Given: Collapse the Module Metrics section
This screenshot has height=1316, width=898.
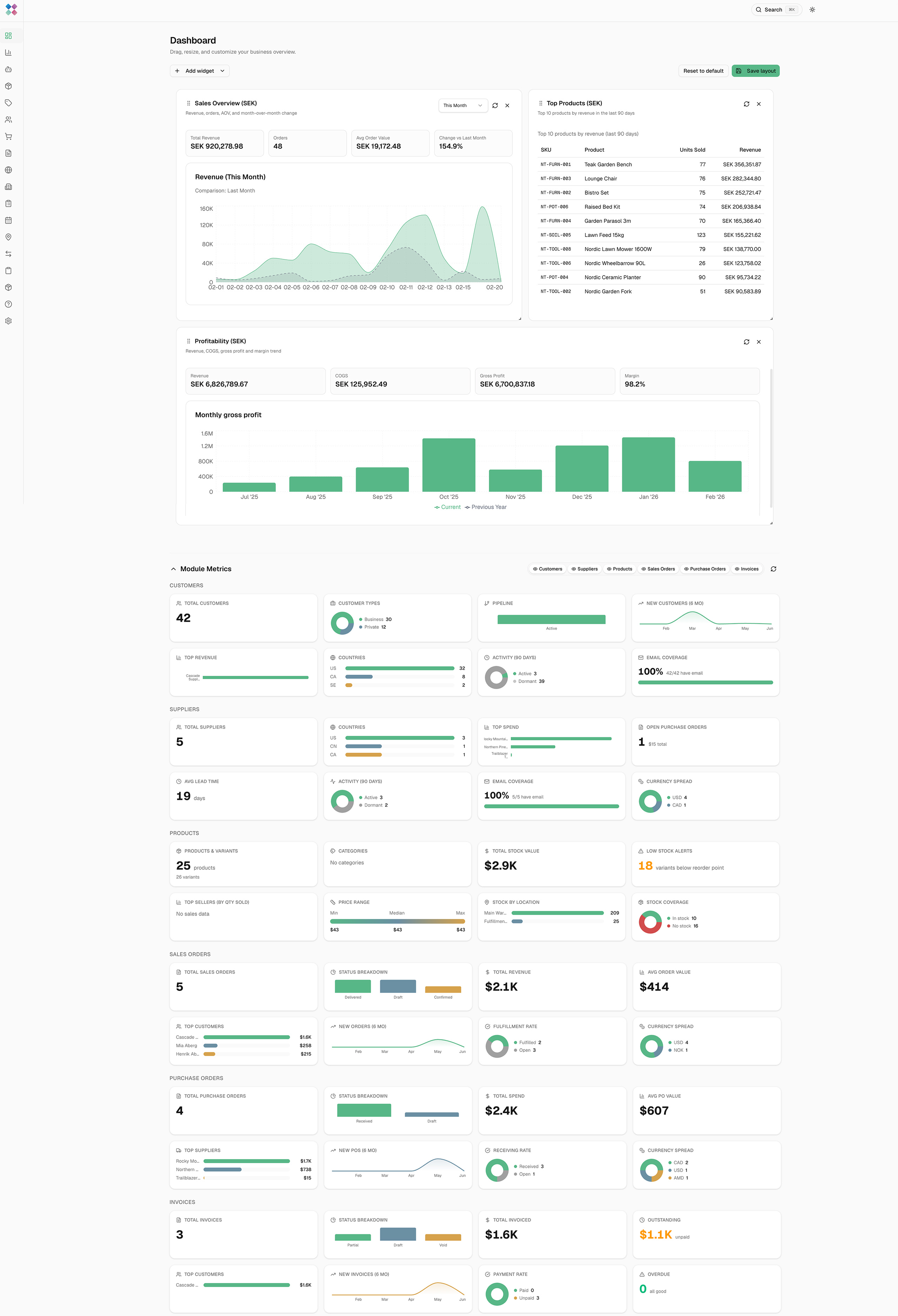Looking at the screenshot, I should [x=173, y=569].
